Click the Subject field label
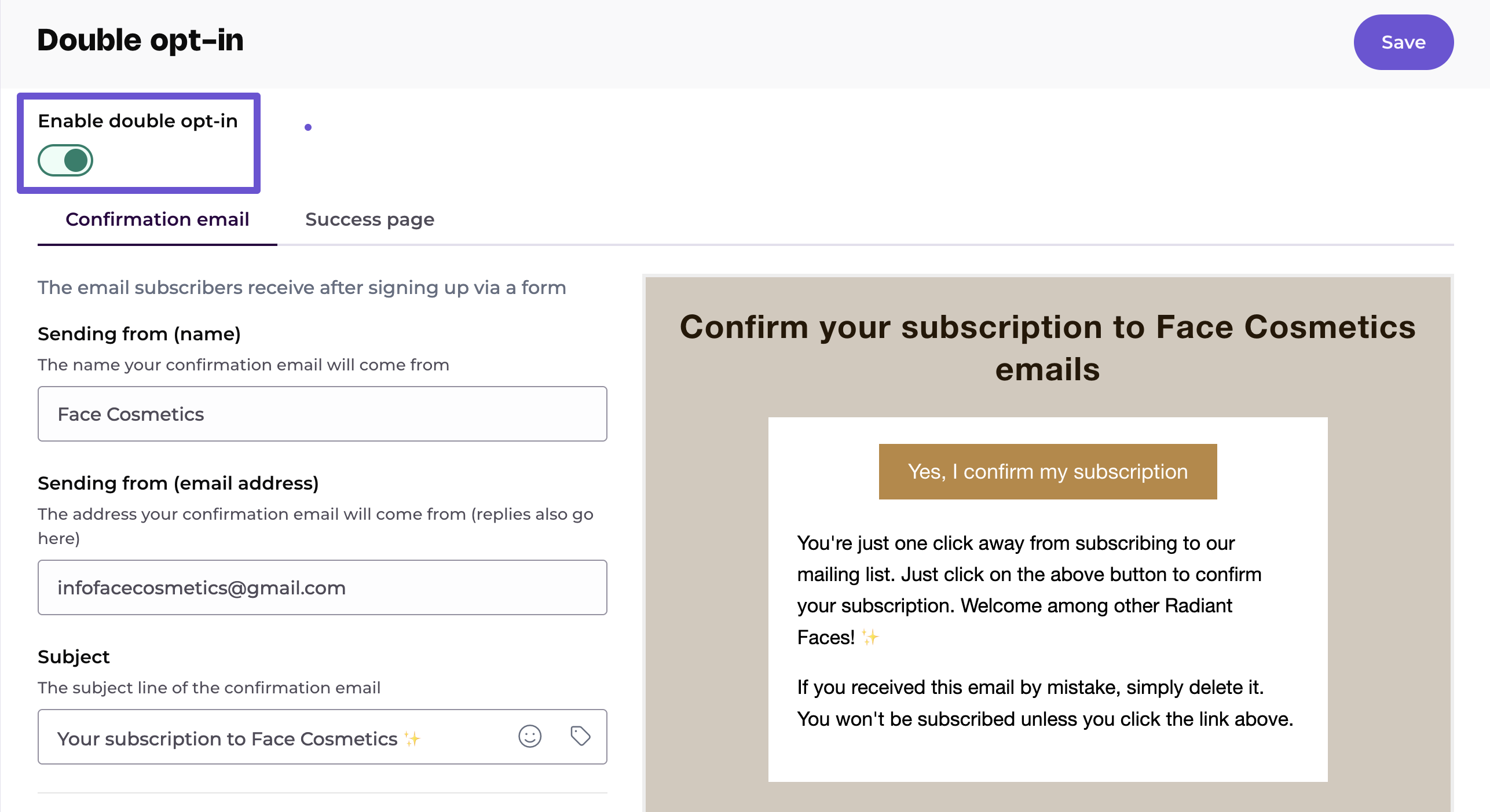 pos(74,657)
